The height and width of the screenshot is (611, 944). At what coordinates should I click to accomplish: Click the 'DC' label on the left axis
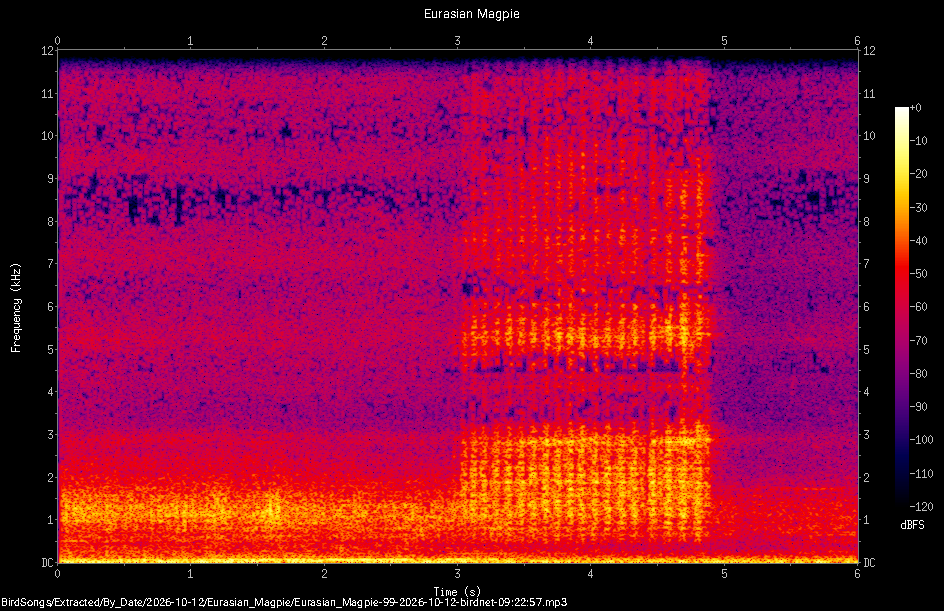point(47,562)
